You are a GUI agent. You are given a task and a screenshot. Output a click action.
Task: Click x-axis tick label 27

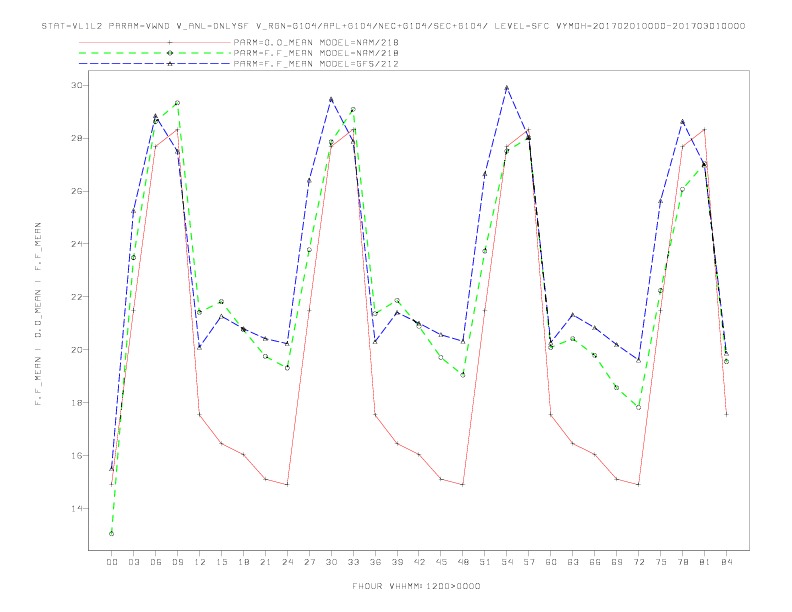[309, 562]
